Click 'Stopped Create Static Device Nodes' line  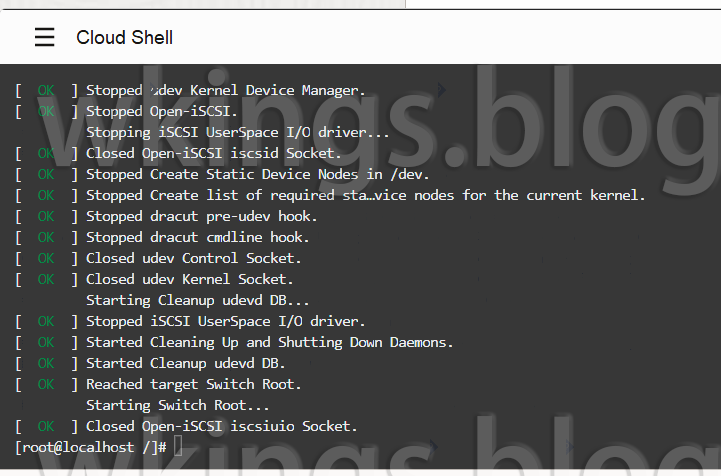pyautogui.click(x=222, y=175)
